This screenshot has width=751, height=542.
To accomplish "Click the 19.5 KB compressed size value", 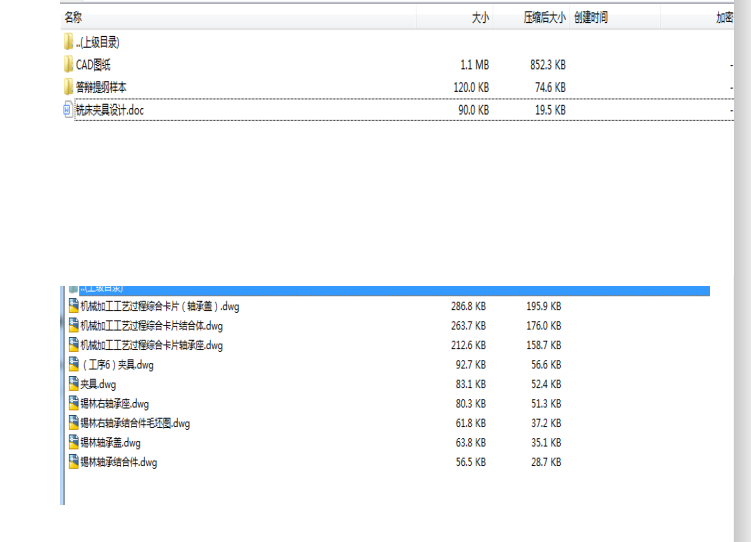I will click(550, 110).
